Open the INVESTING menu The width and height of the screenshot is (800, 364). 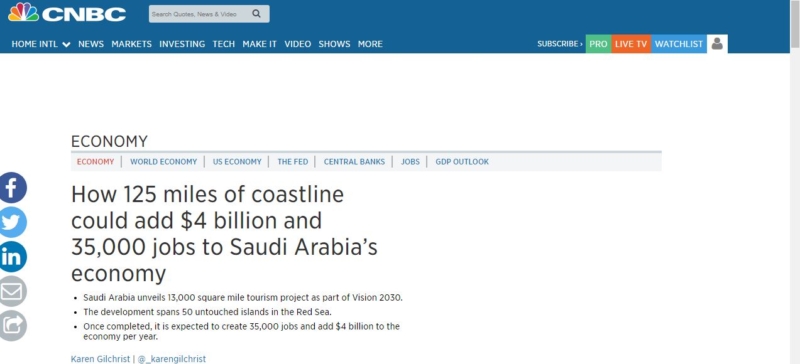[182, 44]
